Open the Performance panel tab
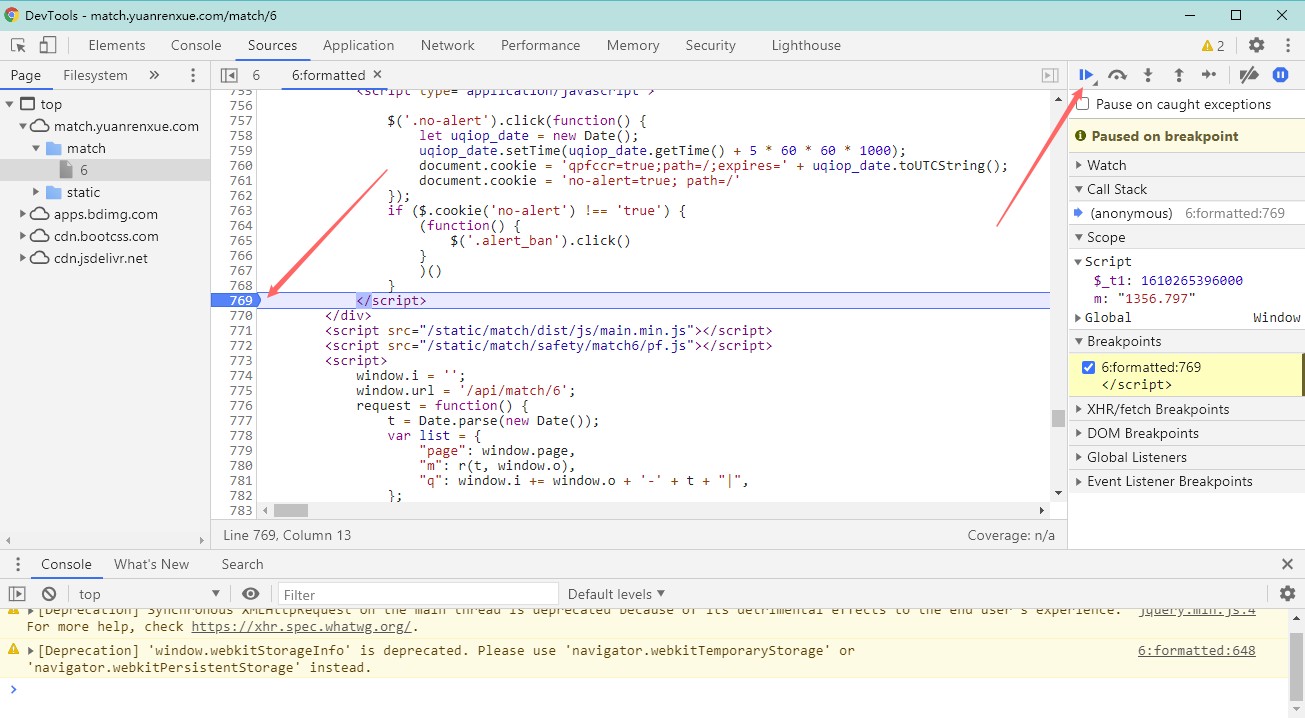This screenshot has width=1305, height=718. pos(540,45)
